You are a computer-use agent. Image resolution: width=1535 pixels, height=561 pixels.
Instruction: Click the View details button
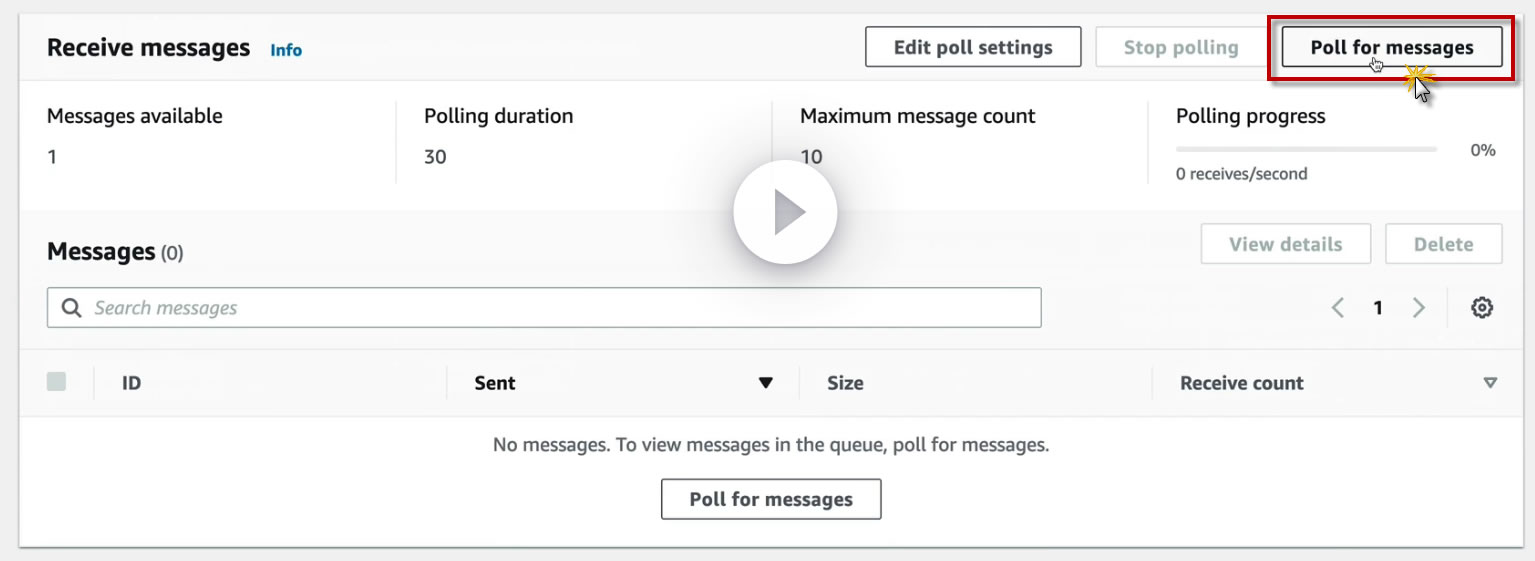coord(1285,244)
